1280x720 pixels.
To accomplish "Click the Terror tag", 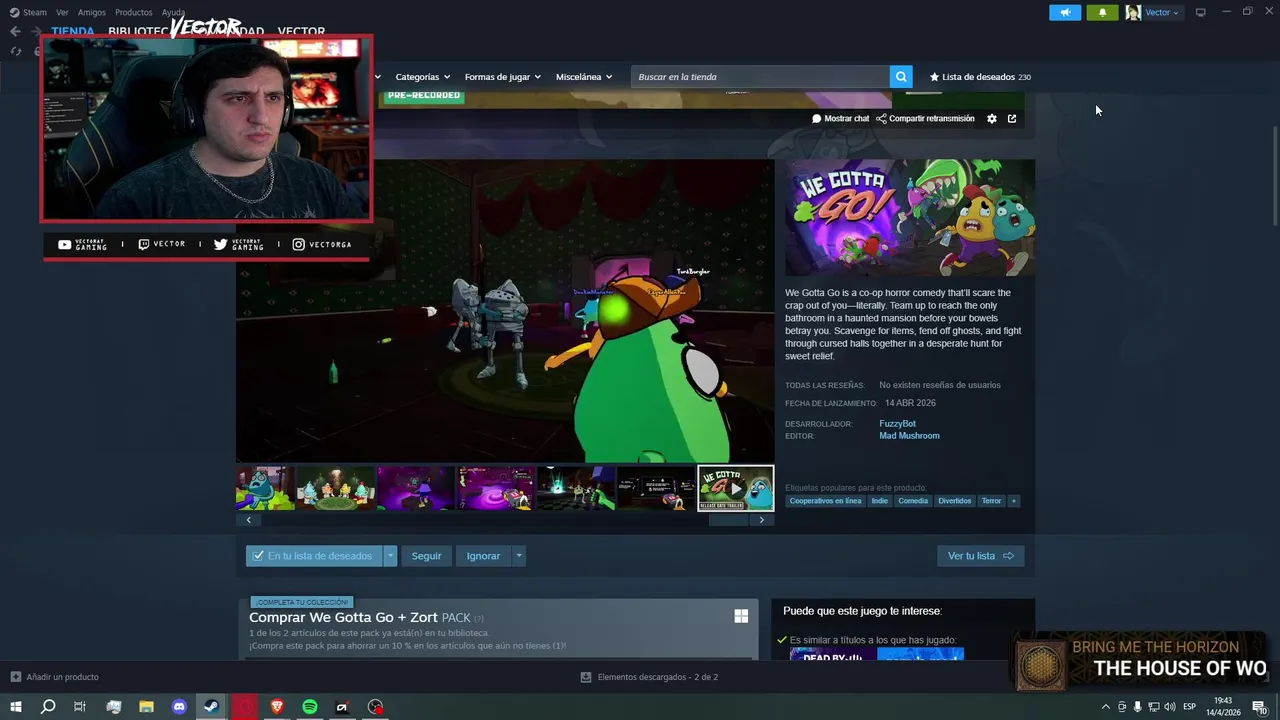I will (x=991, y=501).
